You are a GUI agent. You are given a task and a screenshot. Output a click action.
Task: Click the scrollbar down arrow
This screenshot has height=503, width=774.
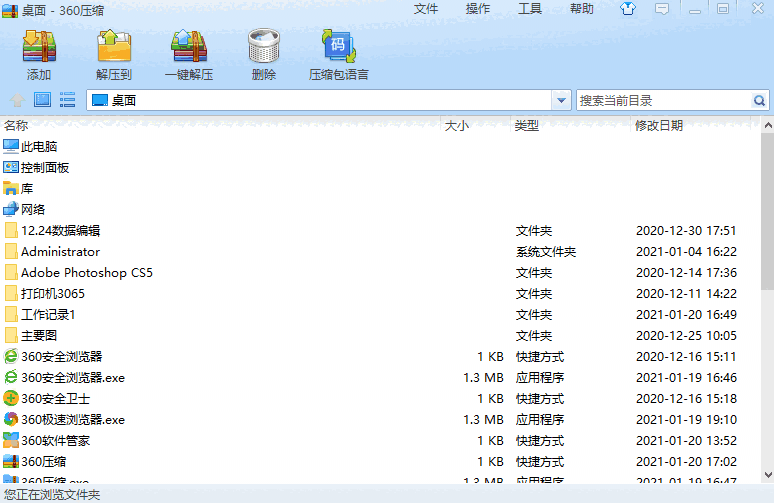(768, 475)
